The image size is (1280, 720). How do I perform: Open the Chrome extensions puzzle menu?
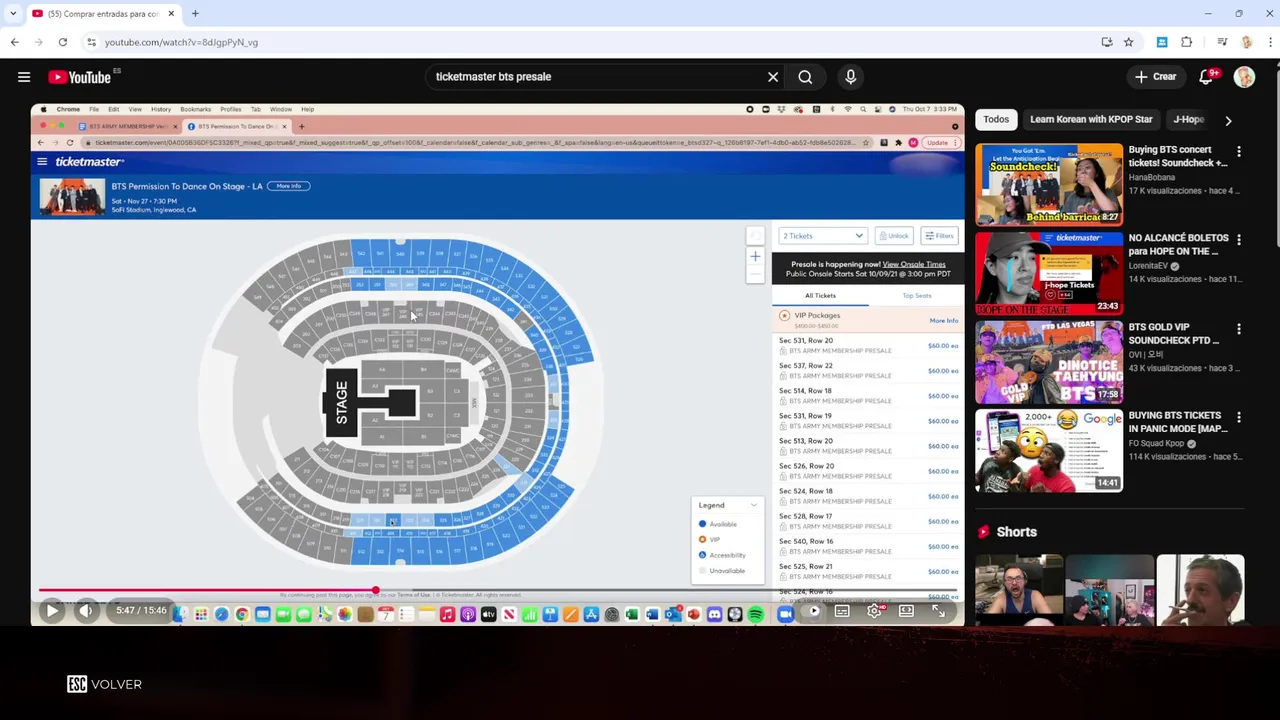[1187, 42]
